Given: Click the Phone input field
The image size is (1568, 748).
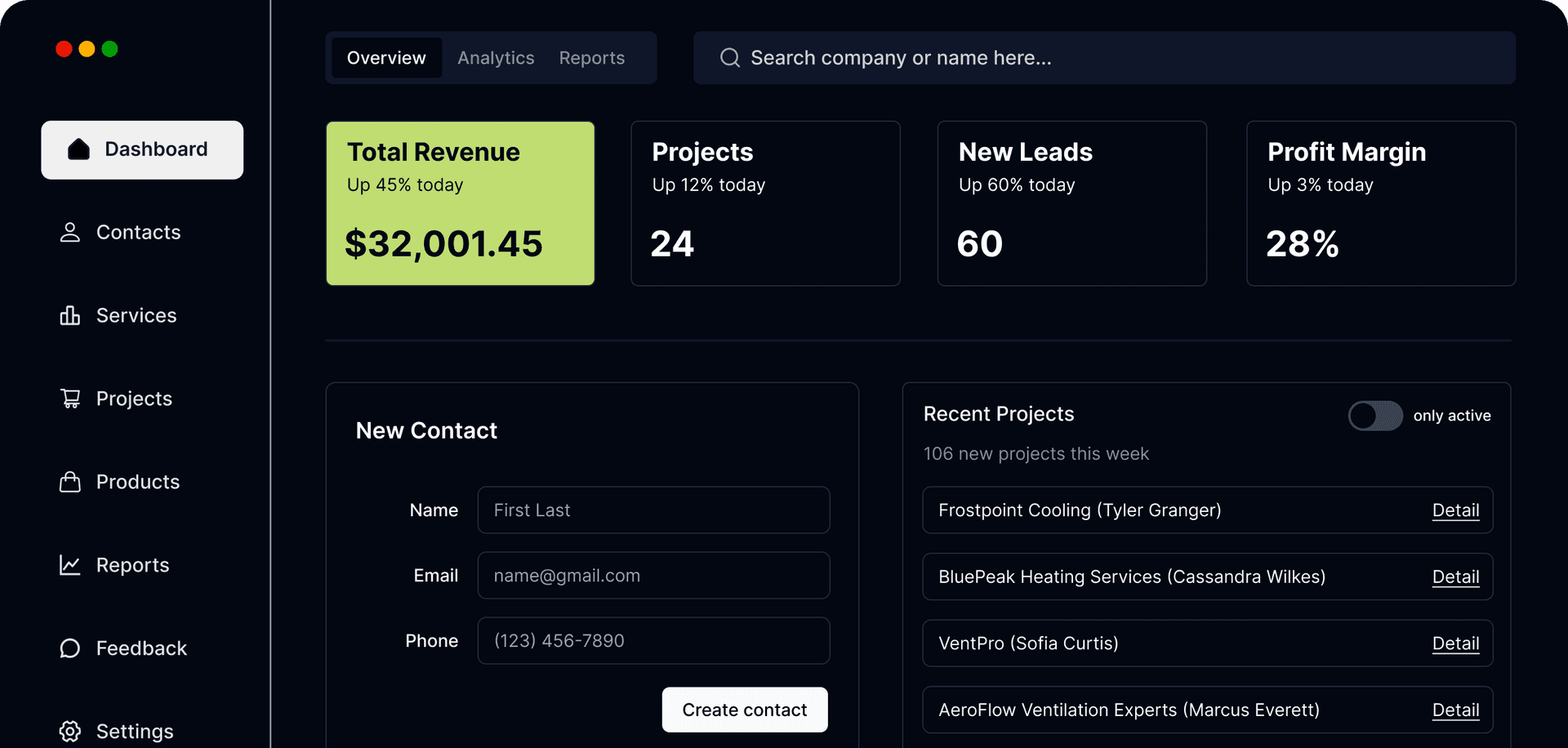Looking at the screenshot, I should pyautogui.click(x=653, y=641).
